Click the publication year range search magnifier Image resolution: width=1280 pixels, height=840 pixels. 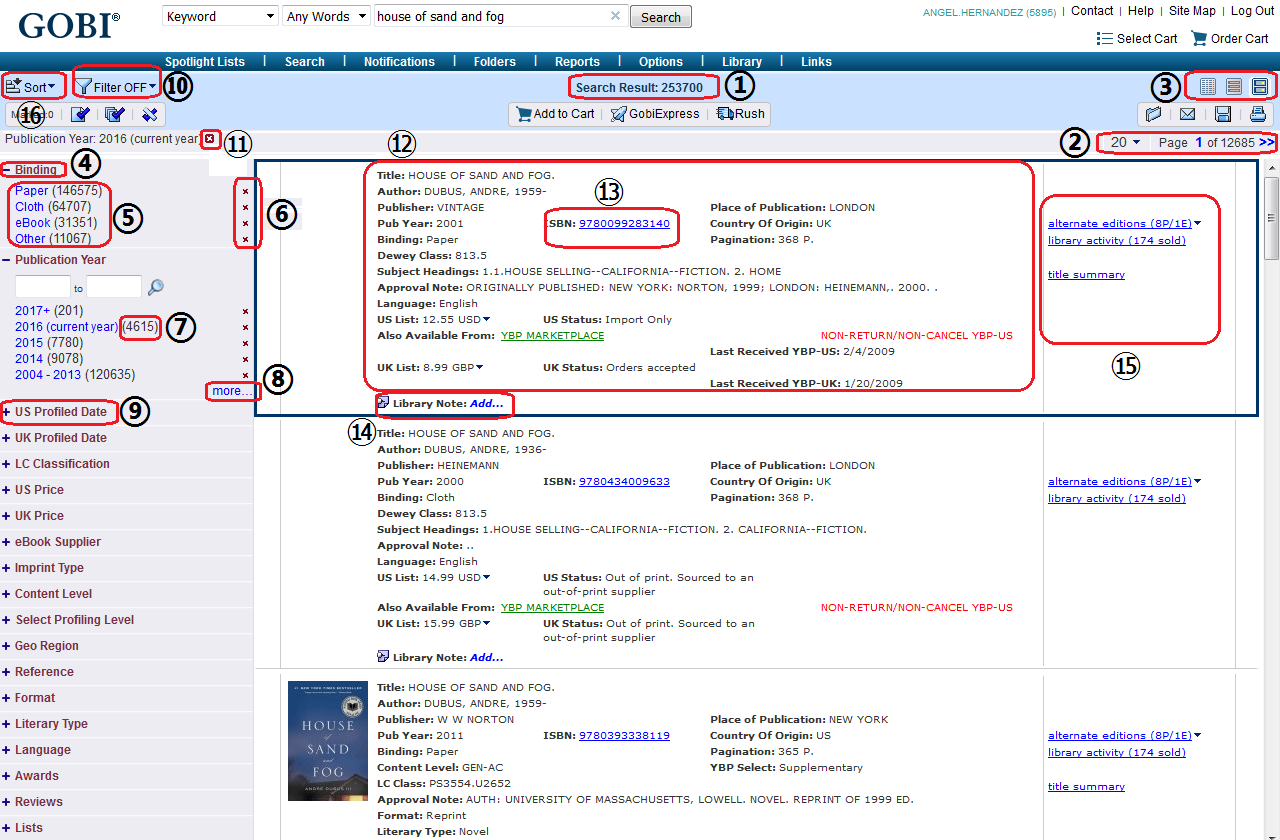click(x=156, y=287)
